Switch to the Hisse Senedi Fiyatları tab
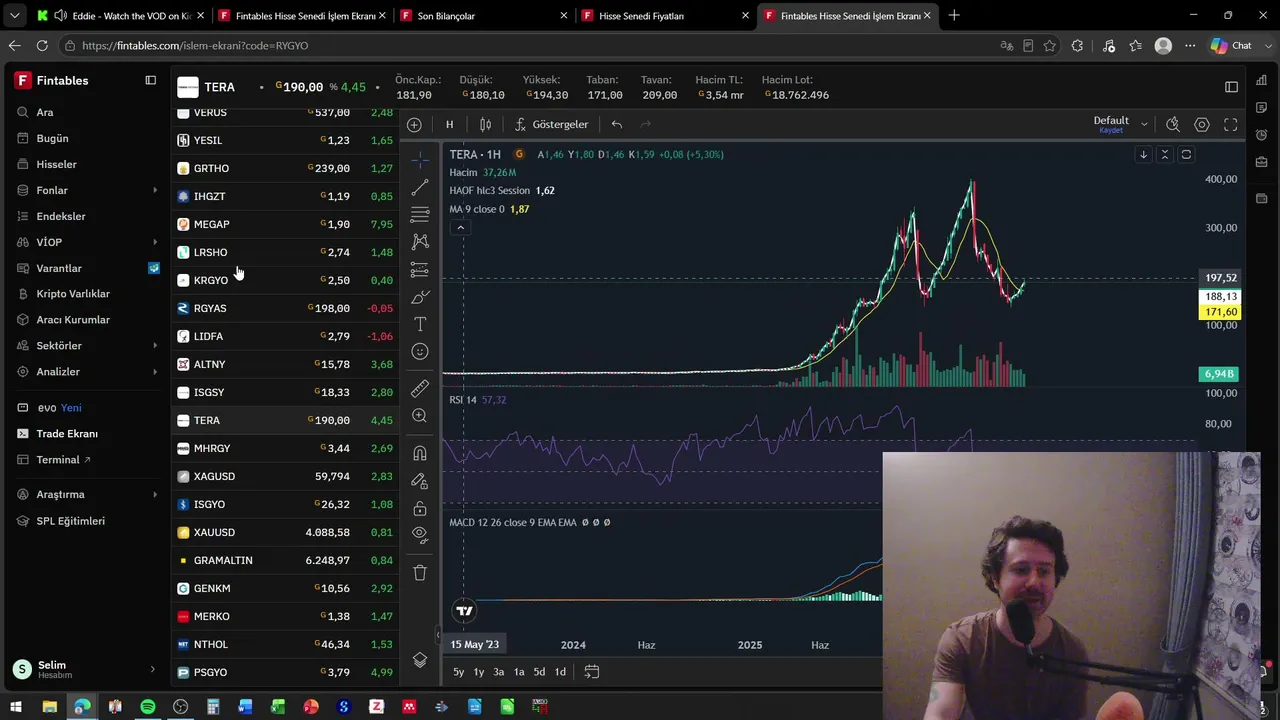The width and height of the screenshot is (1280, 720). coord(665,16)
